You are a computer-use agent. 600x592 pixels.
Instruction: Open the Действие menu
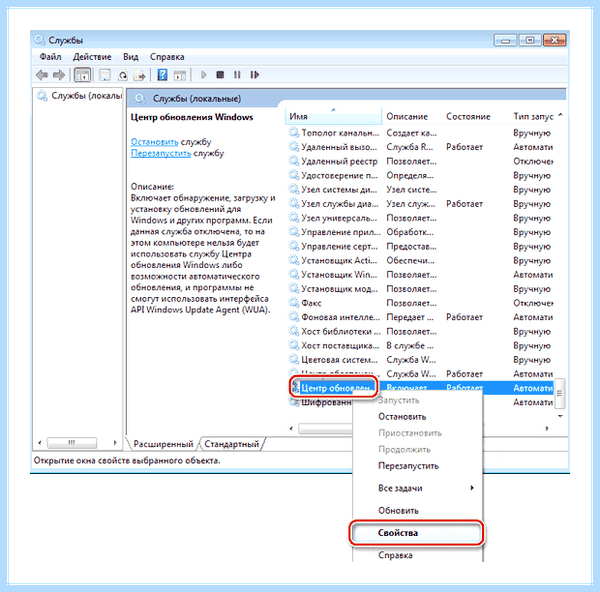pos(92,57)
